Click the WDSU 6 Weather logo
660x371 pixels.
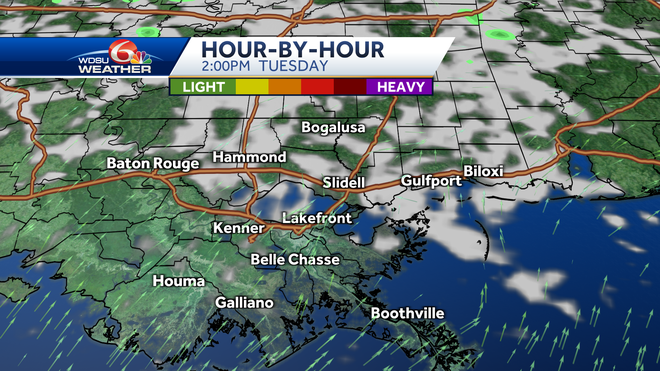pos(114,57)
